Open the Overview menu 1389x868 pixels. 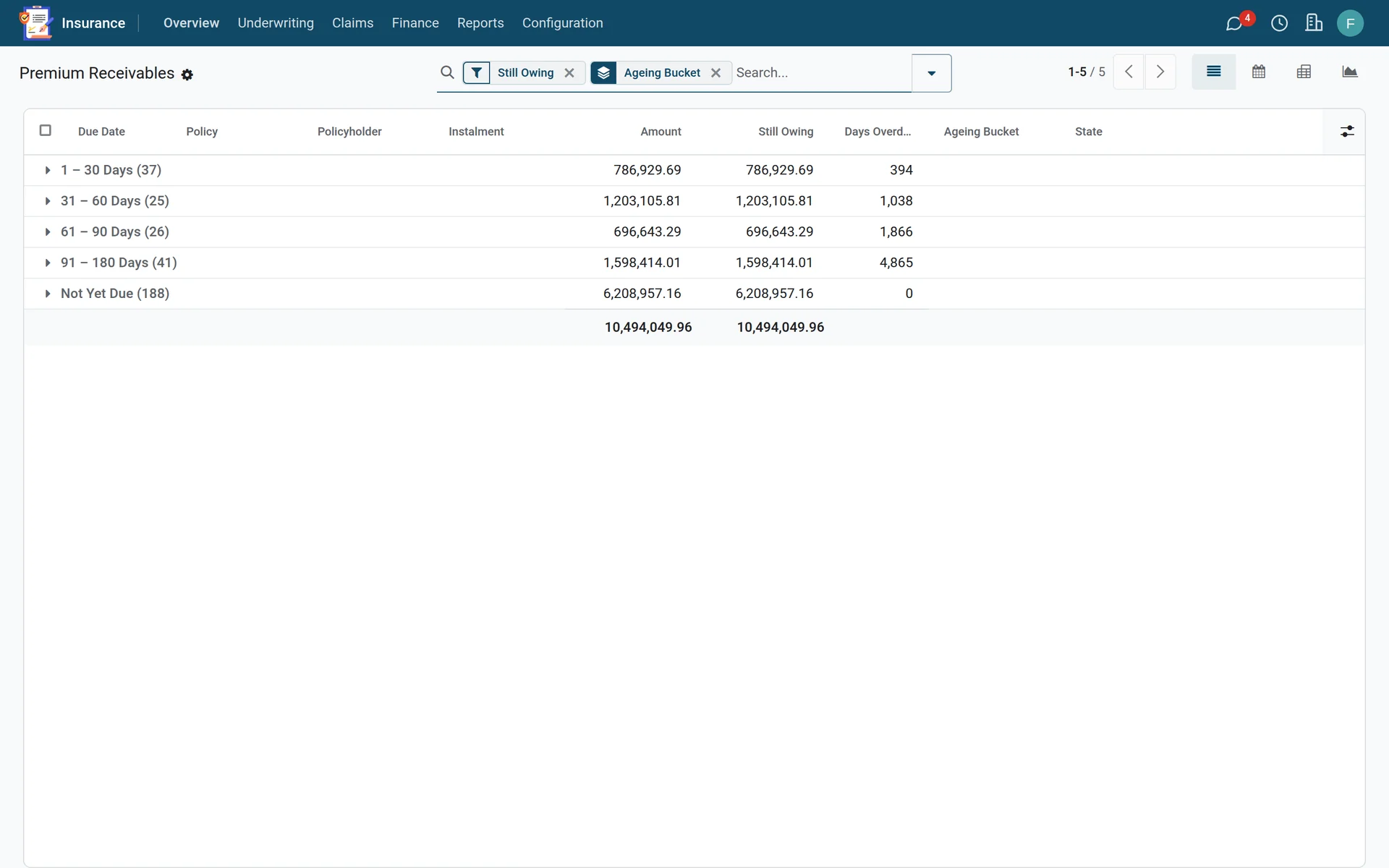click(191, 23)
